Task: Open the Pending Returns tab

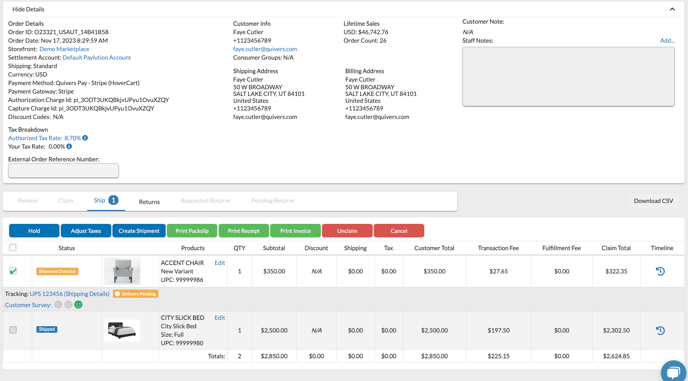Action: (273, 201)
